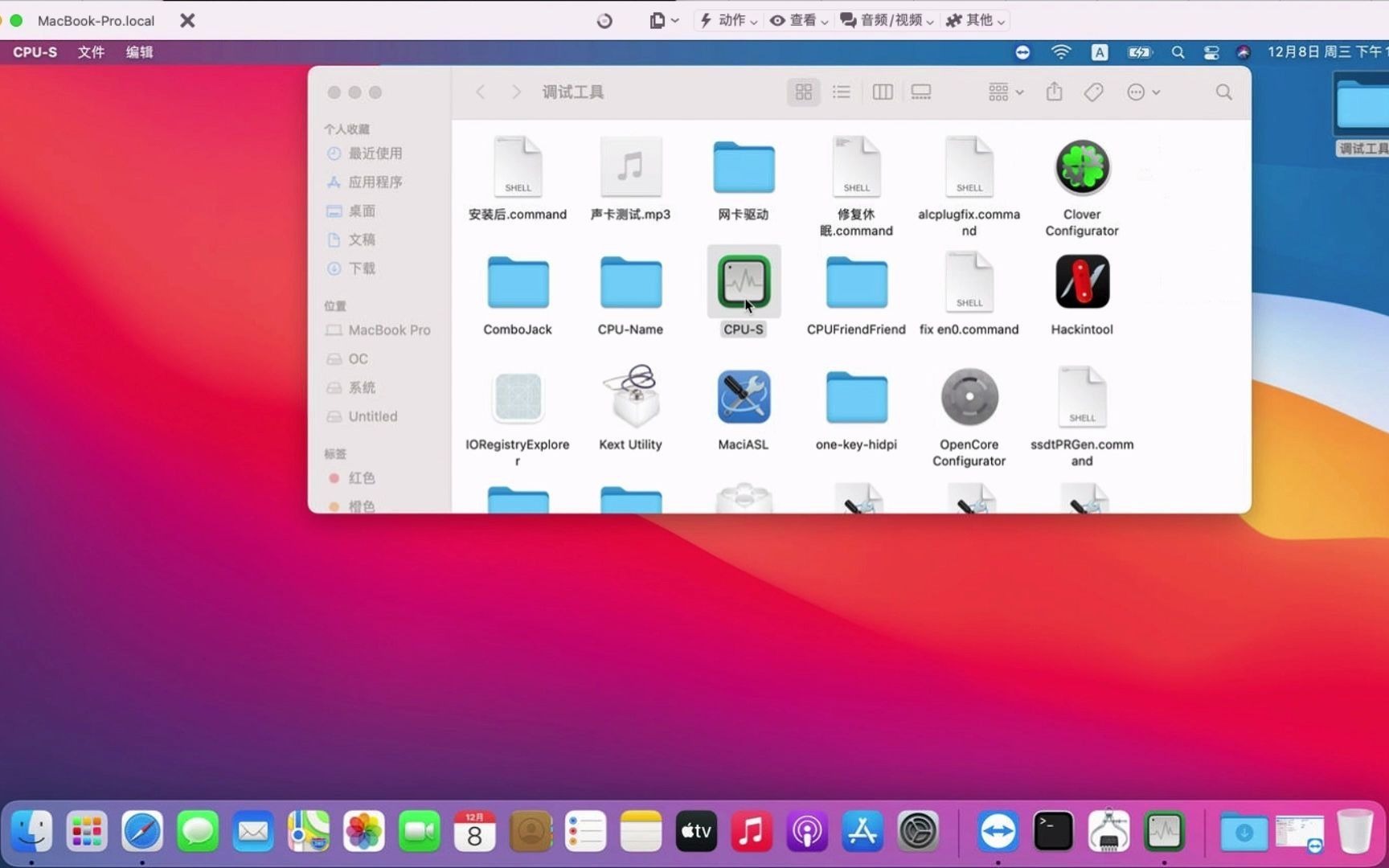This screenshot has width=1389, height=868.
Task: Click the Finder search magnifier
Action: click(1223, 92)
